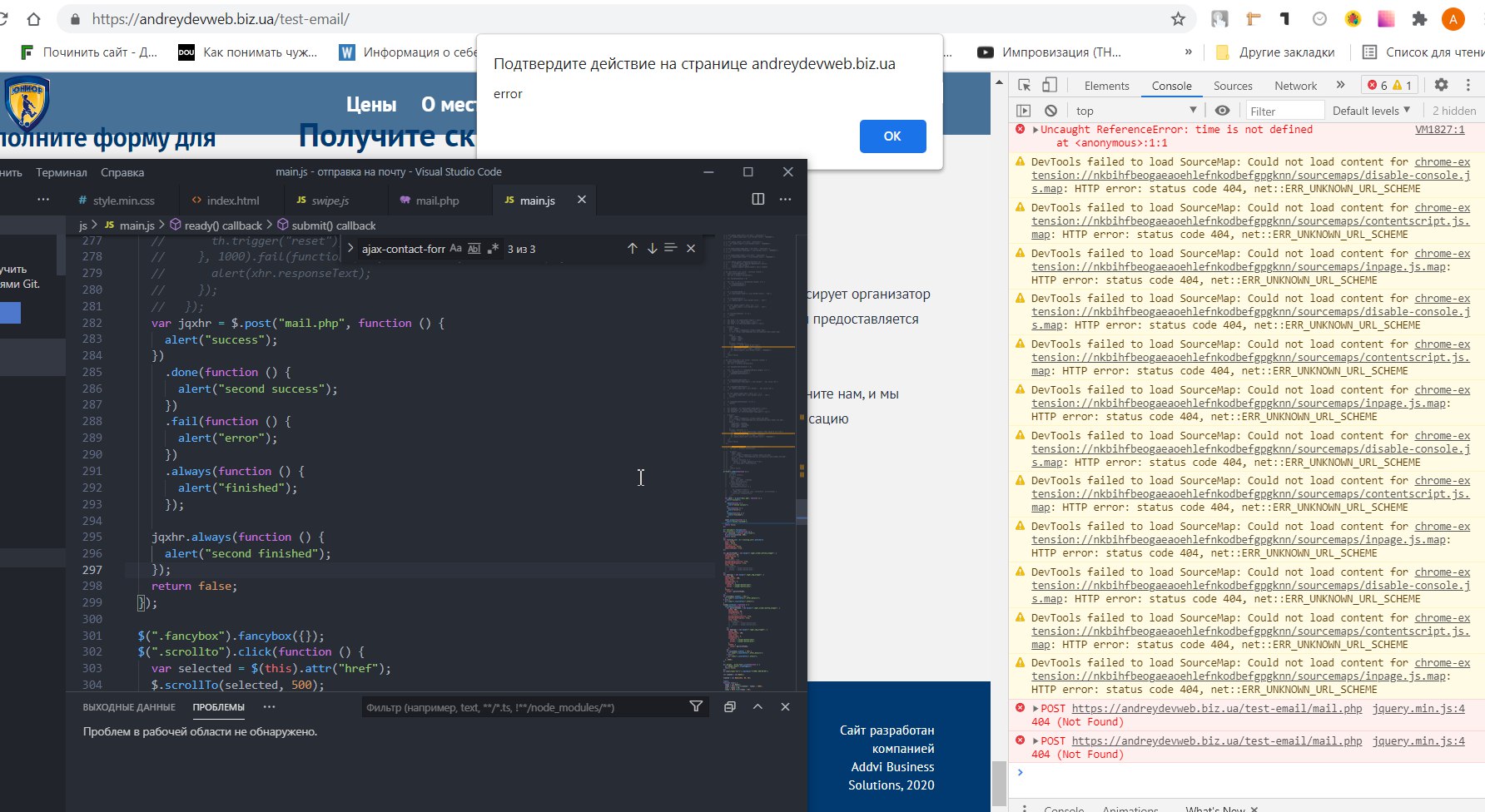Viewport: 1485px width, 812px height.
Task: Open the last mail.php 404 URL link
Action: pos(1216,741)
